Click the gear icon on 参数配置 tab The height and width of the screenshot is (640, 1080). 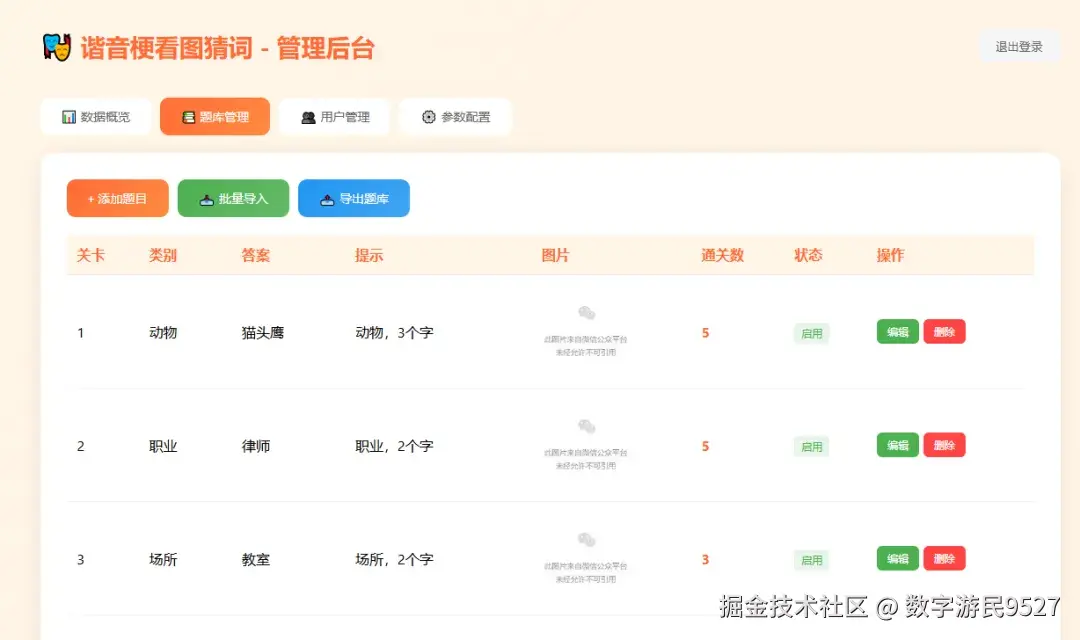(x=429, y=116)
